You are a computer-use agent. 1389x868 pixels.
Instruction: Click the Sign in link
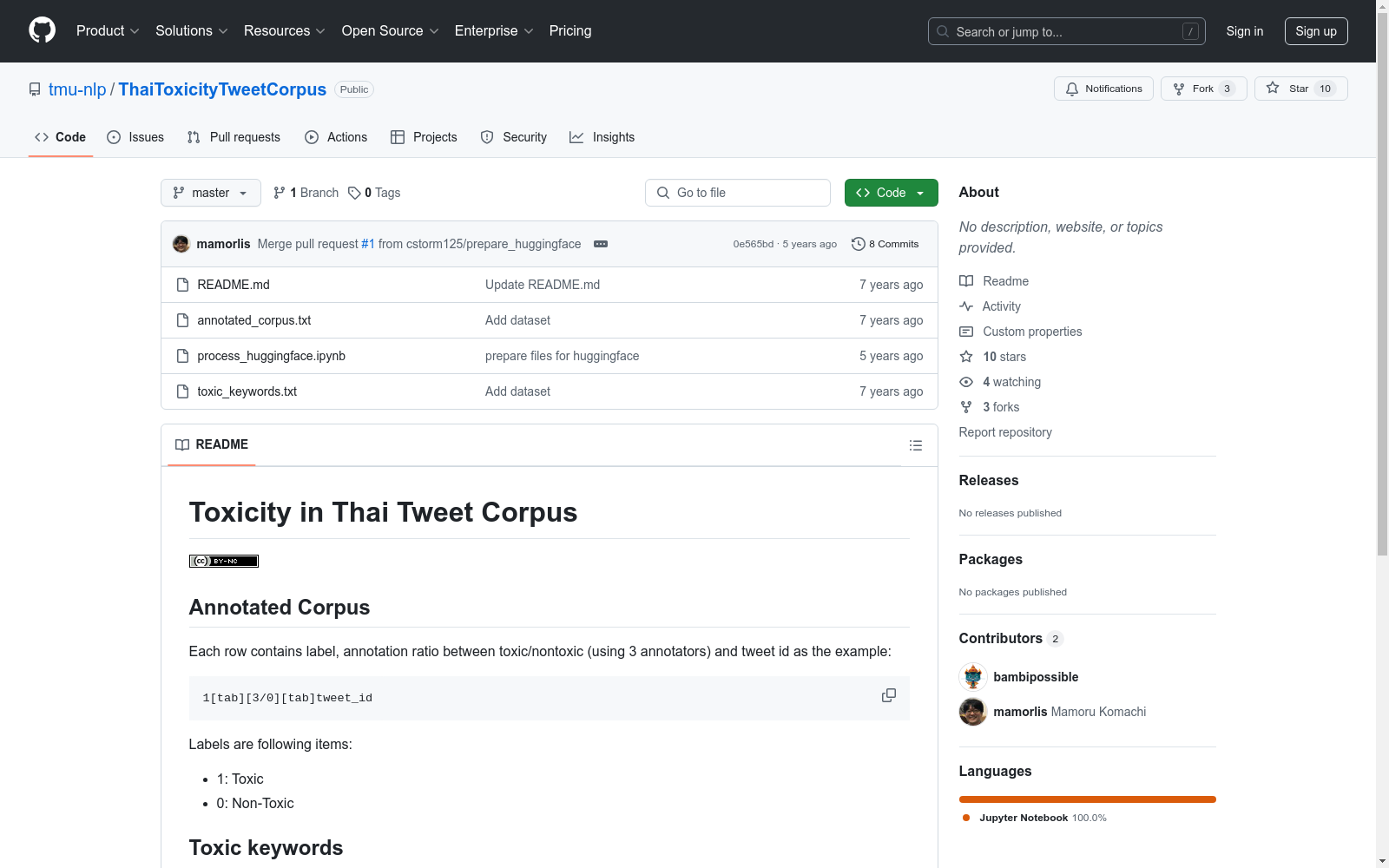(x=1245, y=31)
